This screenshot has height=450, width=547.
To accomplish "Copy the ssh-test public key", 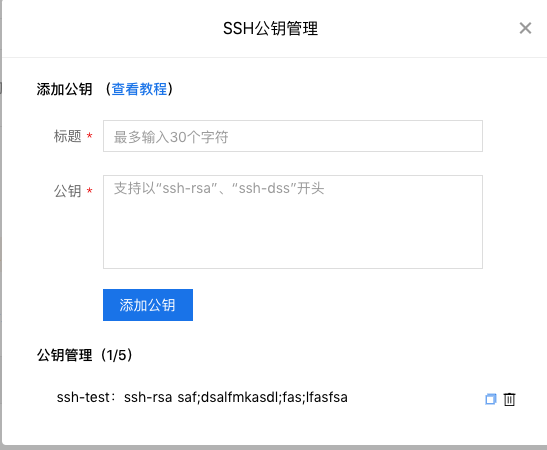I will pos(490,399).
